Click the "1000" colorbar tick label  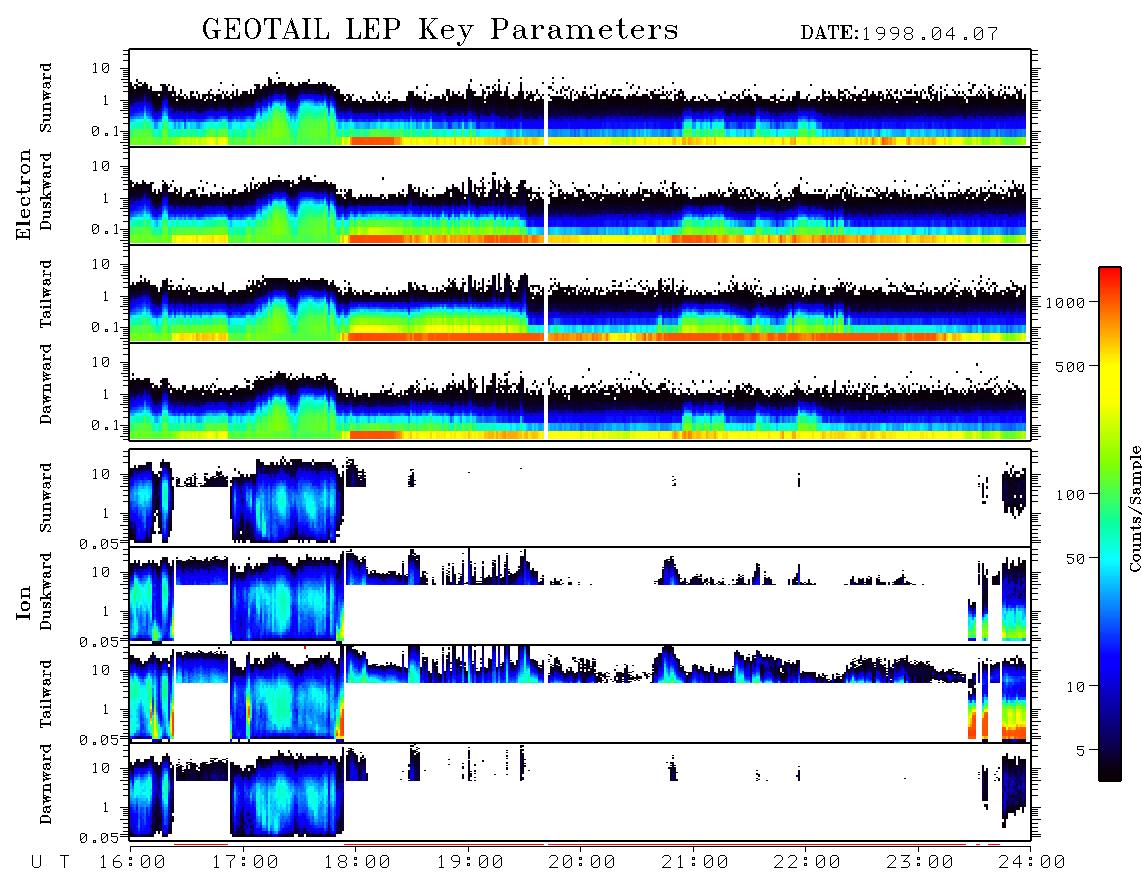[x=1066, y=302]
